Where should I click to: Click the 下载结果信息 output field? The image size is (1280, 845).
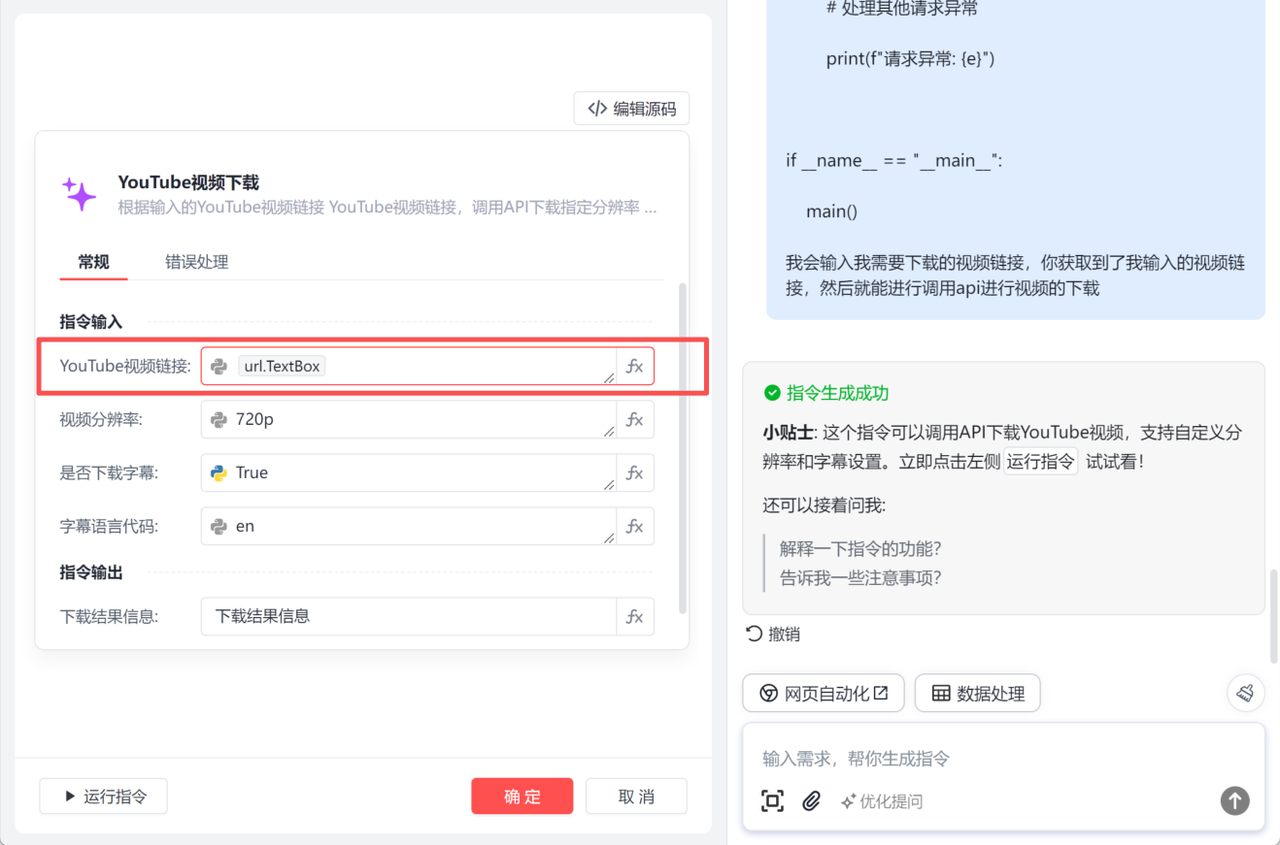coord(408,616)
